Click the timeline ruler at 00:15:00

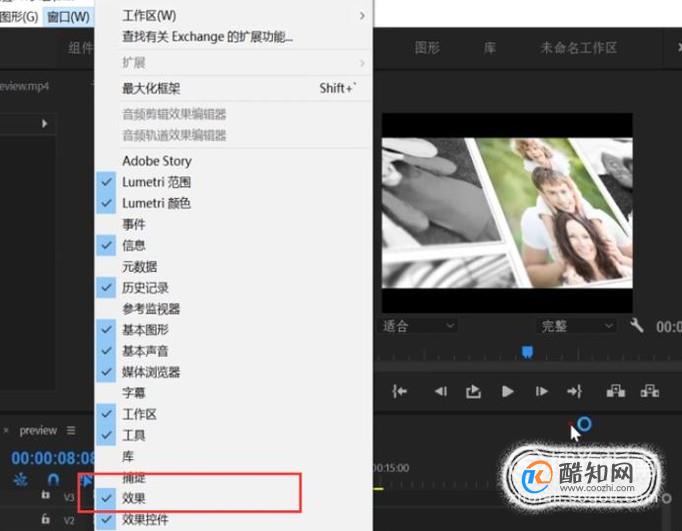pos(391,468)
